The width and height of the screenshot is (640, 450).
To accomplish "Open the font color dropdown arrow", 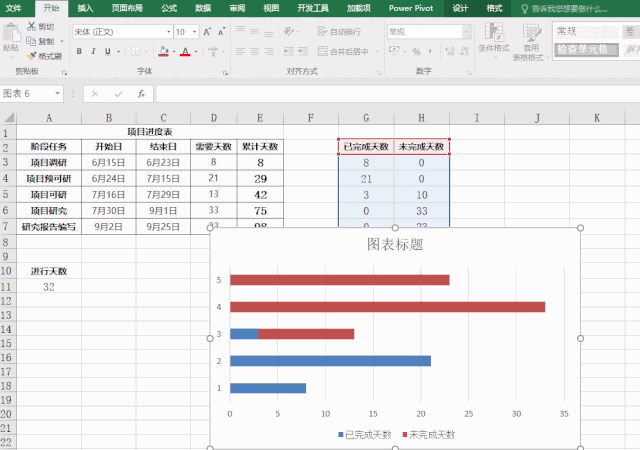I will click(196, 51).
